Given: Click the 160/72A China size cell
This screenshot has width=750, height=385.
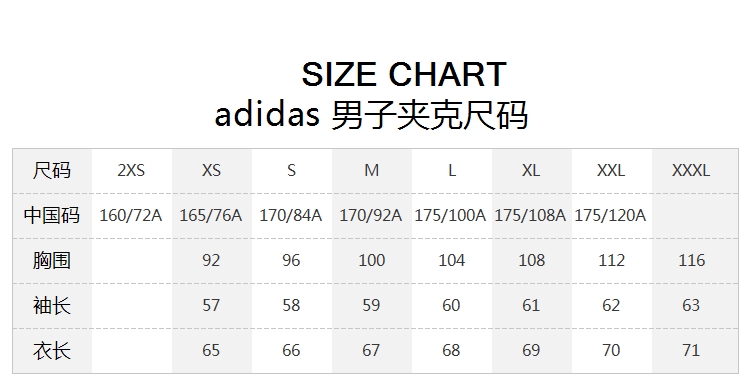Looking at the screenshot, I should click(131, 215).
